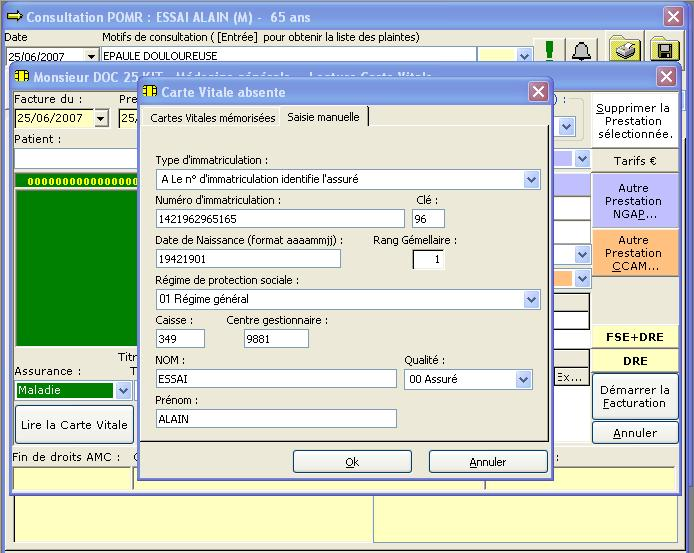Click the yellow arrow Consultation window icon
The height and width of the screenshot is (553, 694).
(14, 17)
